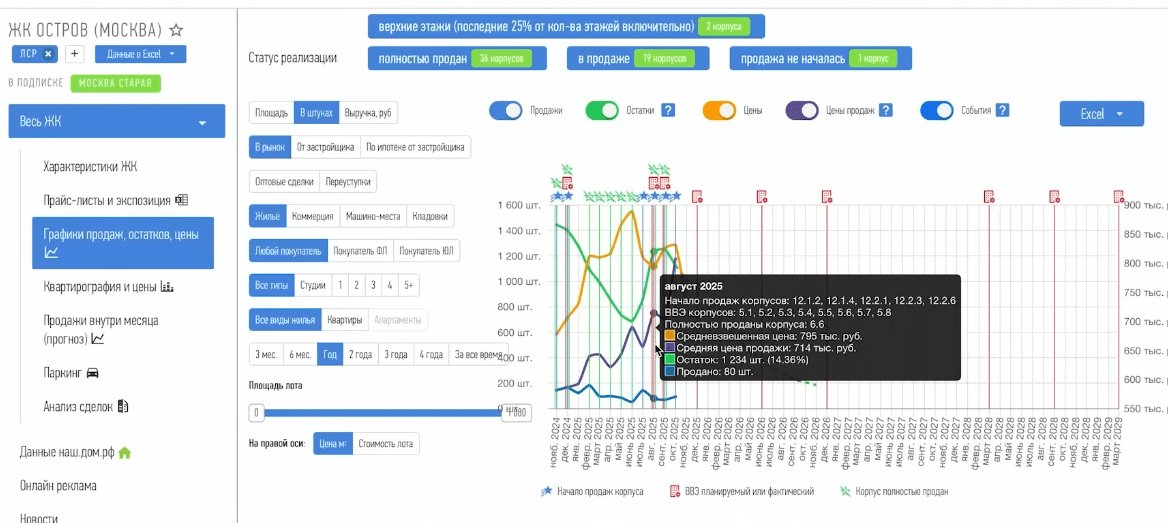Add ЖК Остров to favorites star
1168x523 pixels.
point(176,31)
